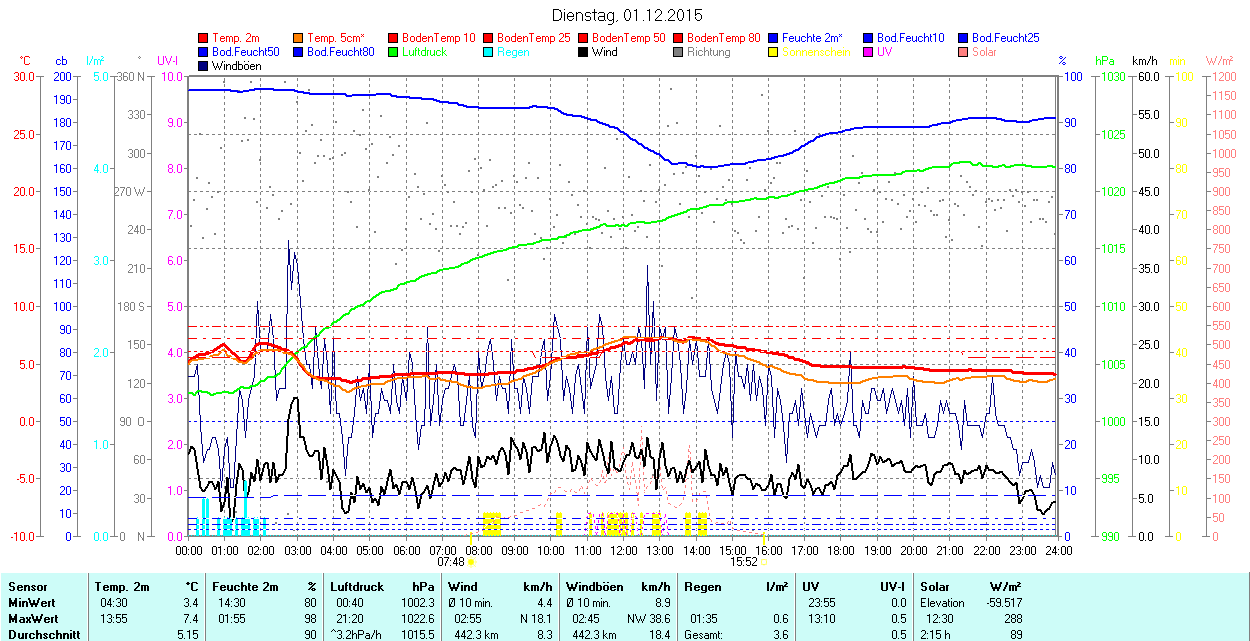Click the gray Richtung legend square
Screen dimensions: 1250x641
pyautogui.click(x=679, y=52)
